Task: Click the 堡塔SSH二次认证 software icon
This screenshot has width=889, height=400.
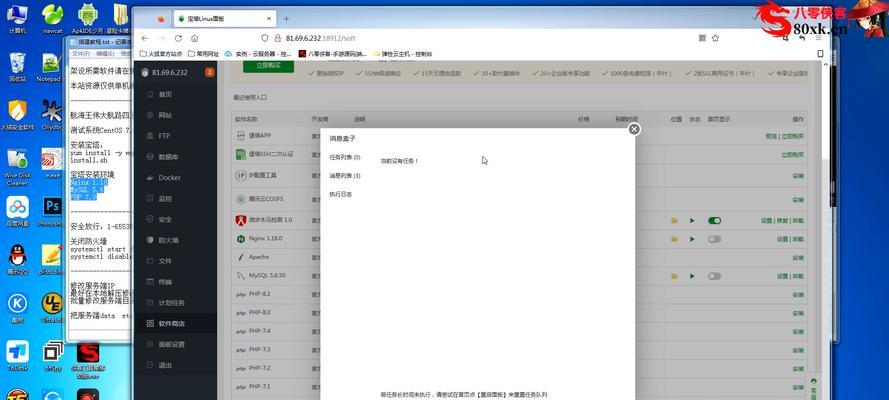Action: click(x=240, y=154)
